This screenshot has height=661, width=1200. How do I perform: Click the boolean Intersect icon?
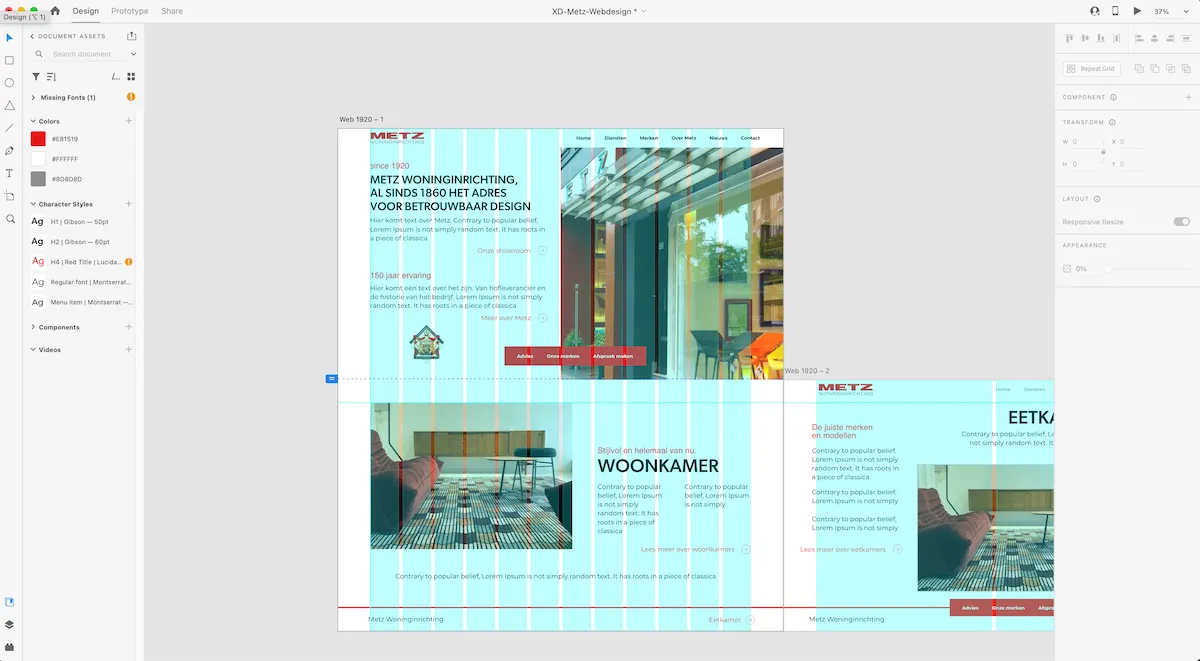[x=1171, y=68]
